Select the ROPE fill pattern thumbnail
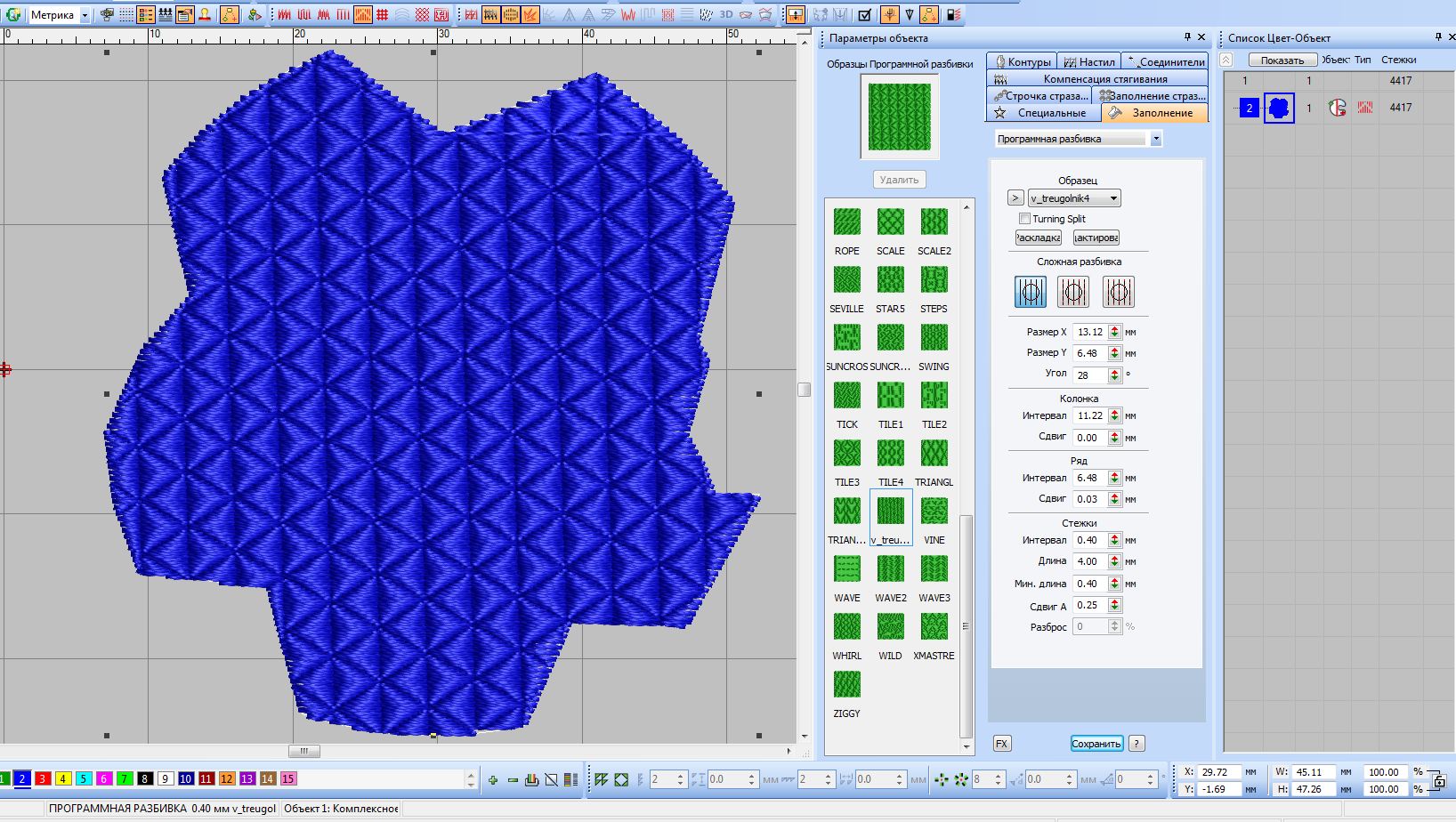Screen dimensions: 1456x822 [x=846, y=222]
